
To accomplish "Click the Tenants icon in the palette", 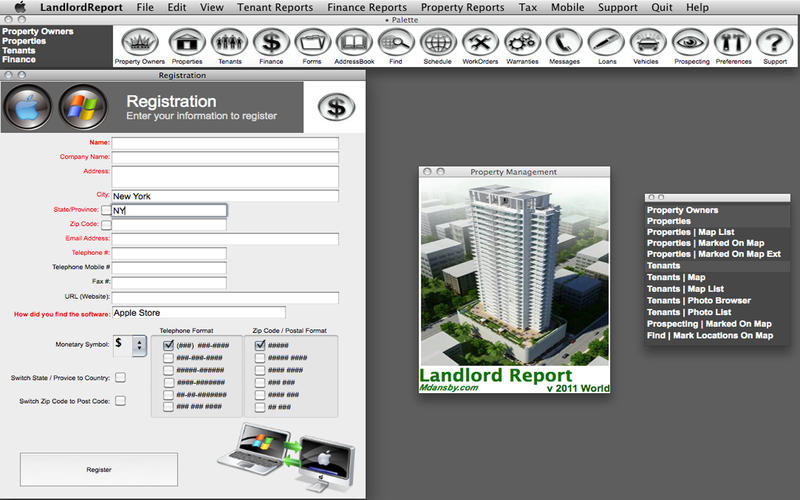I will click(229, 43).
